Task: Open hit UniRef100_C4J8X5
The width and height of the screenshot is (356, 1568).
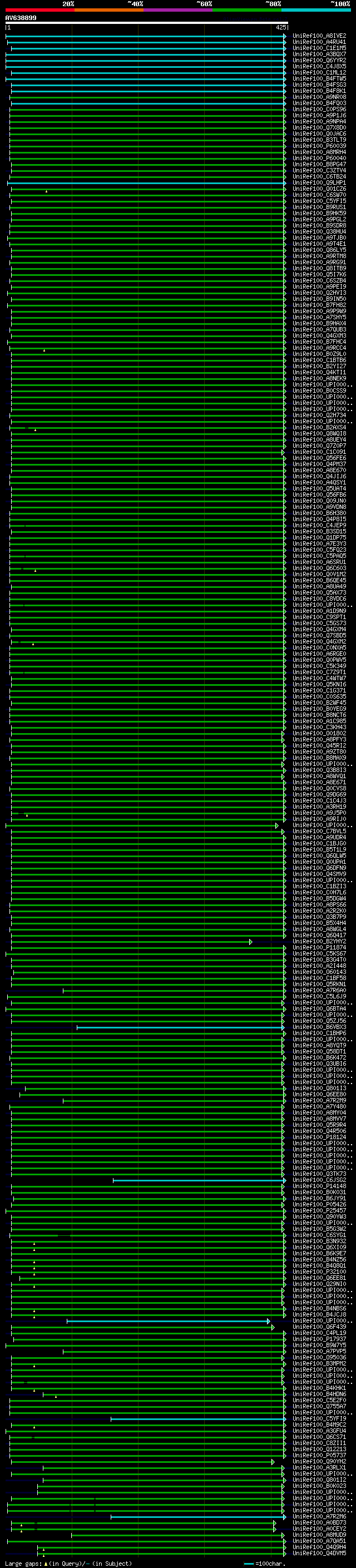Action: pos(319,66)
